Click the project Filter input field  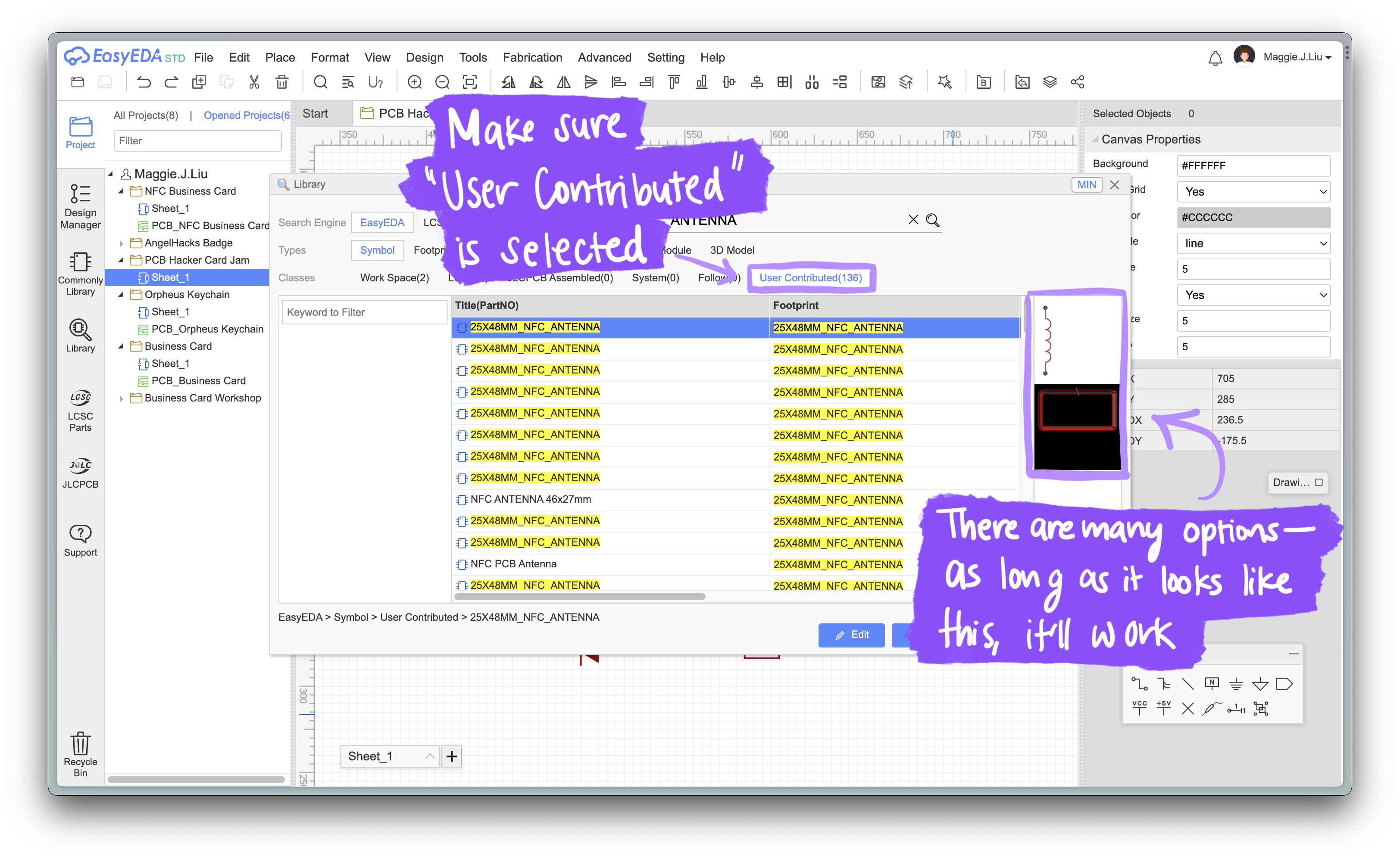(197, 140)
